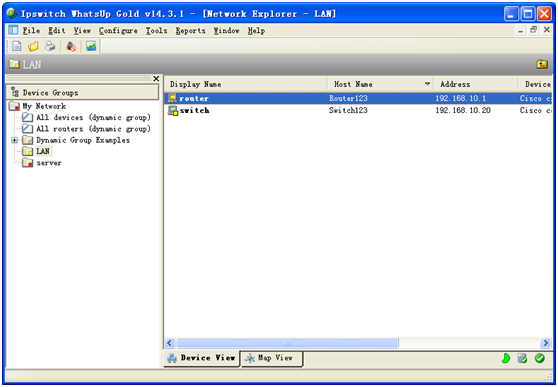Click the disable alerts bell icon

click(x=71, y=46)
